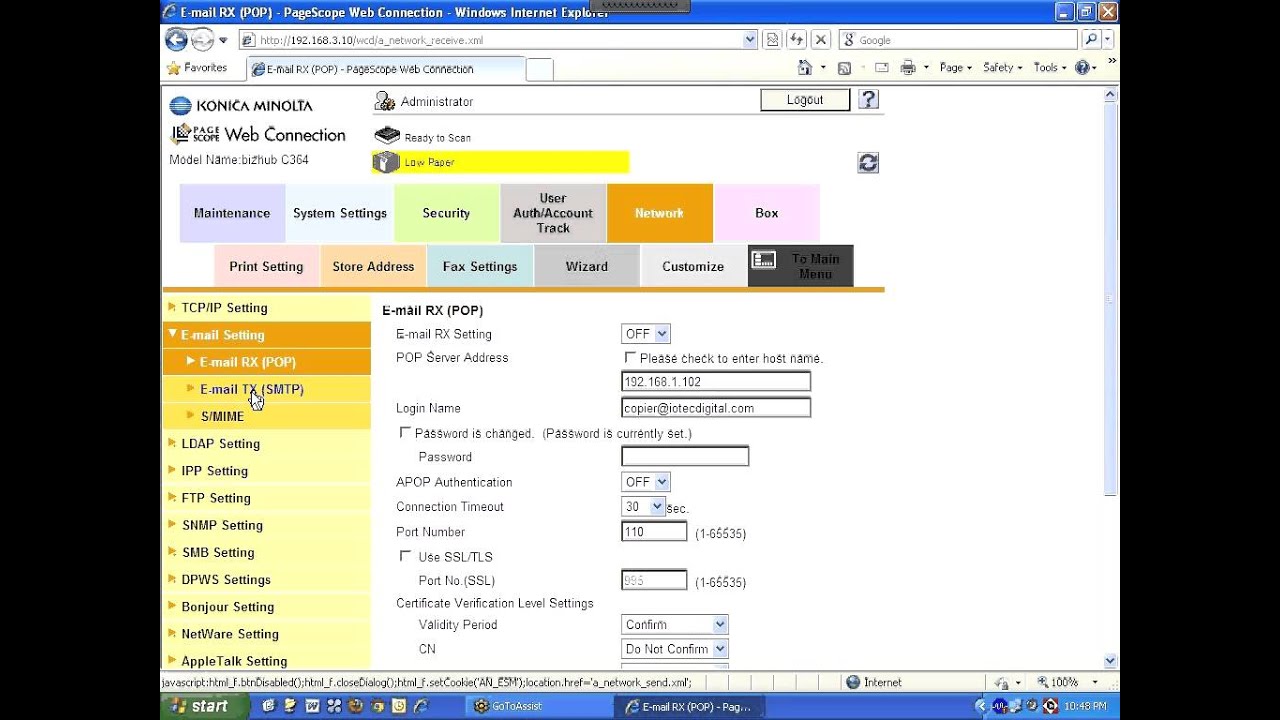This screenshot has height=720, width=1280.
Task: Open the IE Help question-mark icon
Action: (1082, 68)
